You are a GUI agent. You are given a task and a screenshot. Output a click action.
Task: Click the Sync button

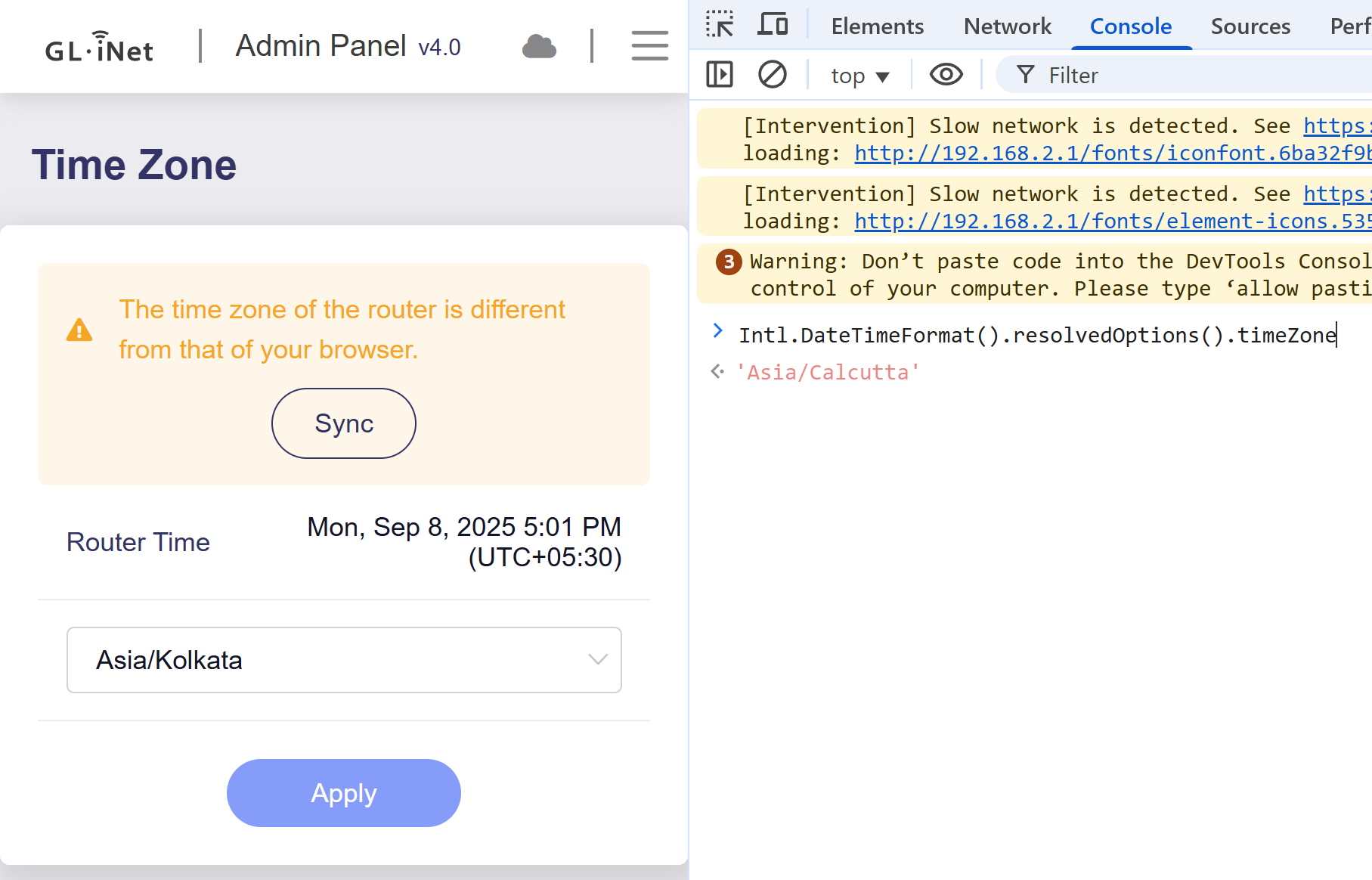(344, 423)
